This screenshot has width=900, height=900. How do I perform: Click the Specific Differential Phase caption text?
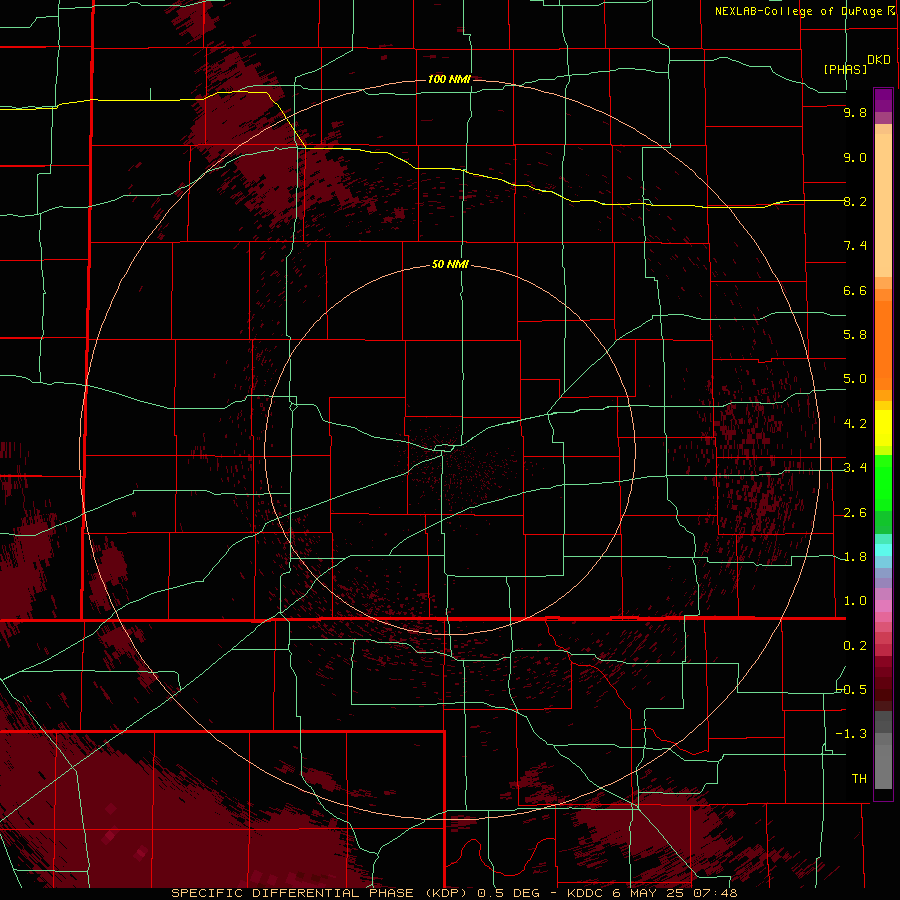(454, 893)
